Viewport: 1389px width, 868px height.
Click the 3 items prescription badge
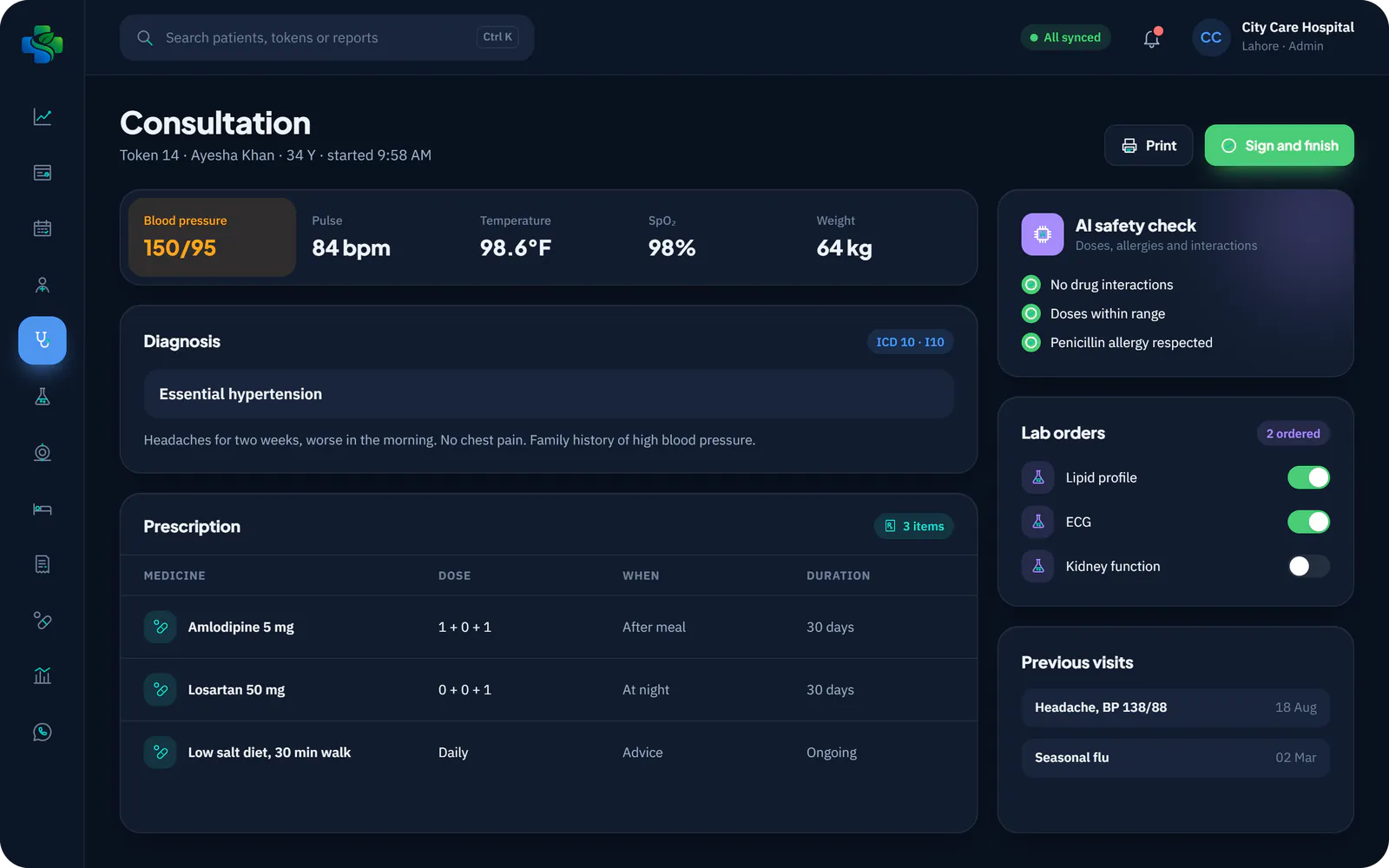[914, 526]
